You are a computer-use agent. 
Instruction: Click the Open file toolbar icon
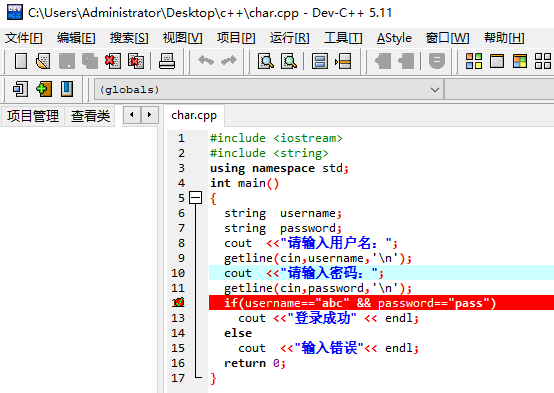point(43,61)
